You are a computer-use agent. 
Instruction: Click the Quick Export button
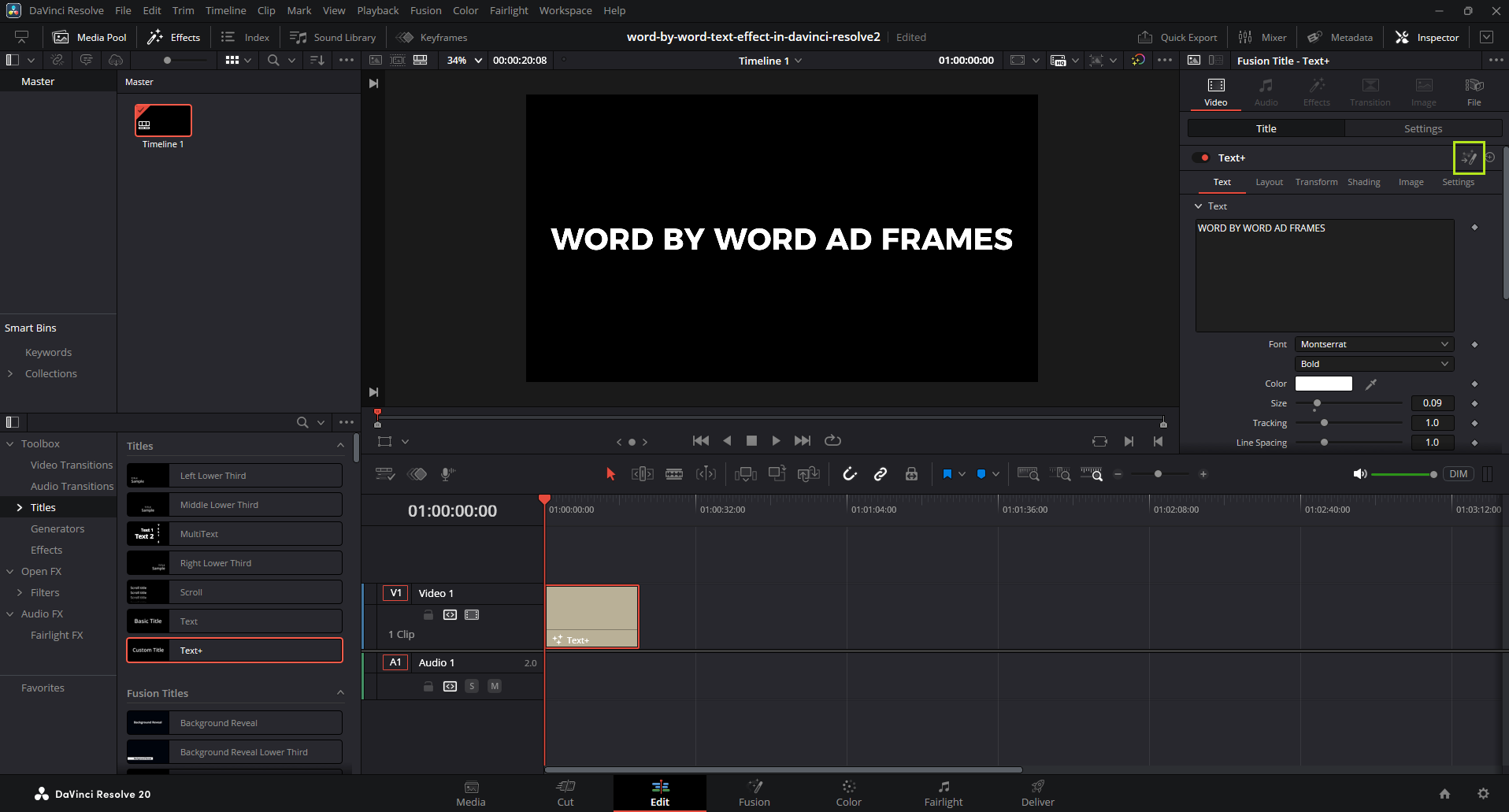pos(1178,37)
